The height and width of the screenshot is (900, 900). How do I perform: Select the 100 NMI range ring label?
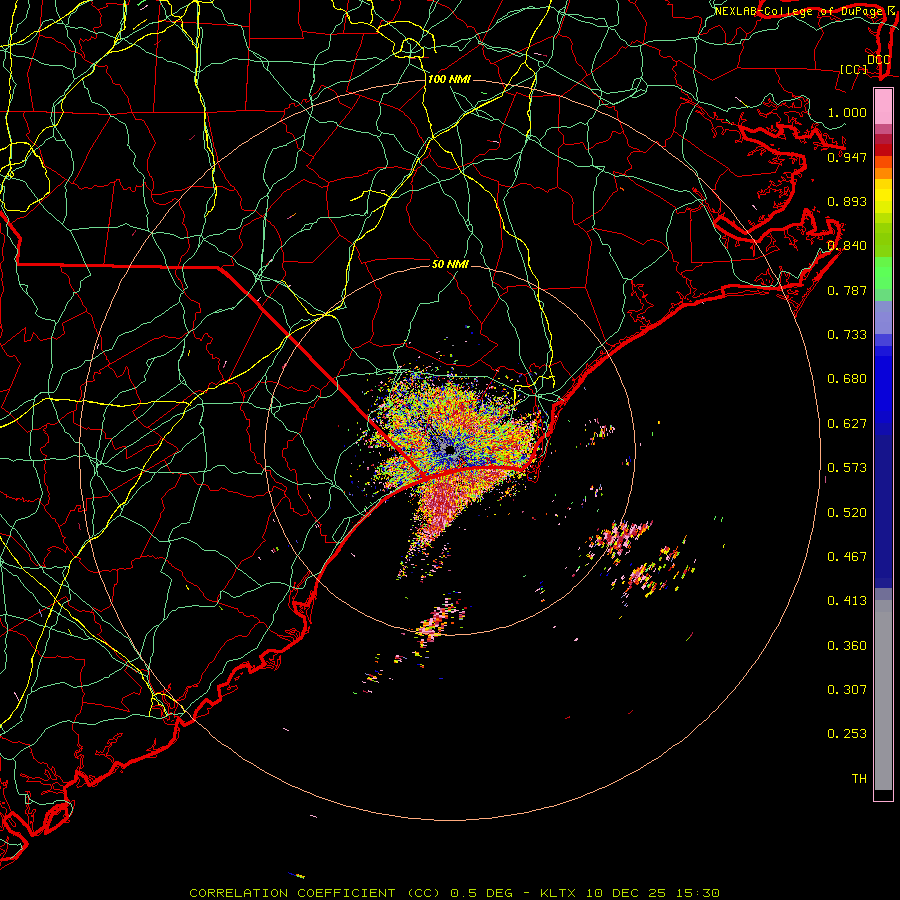coord(449,79)
